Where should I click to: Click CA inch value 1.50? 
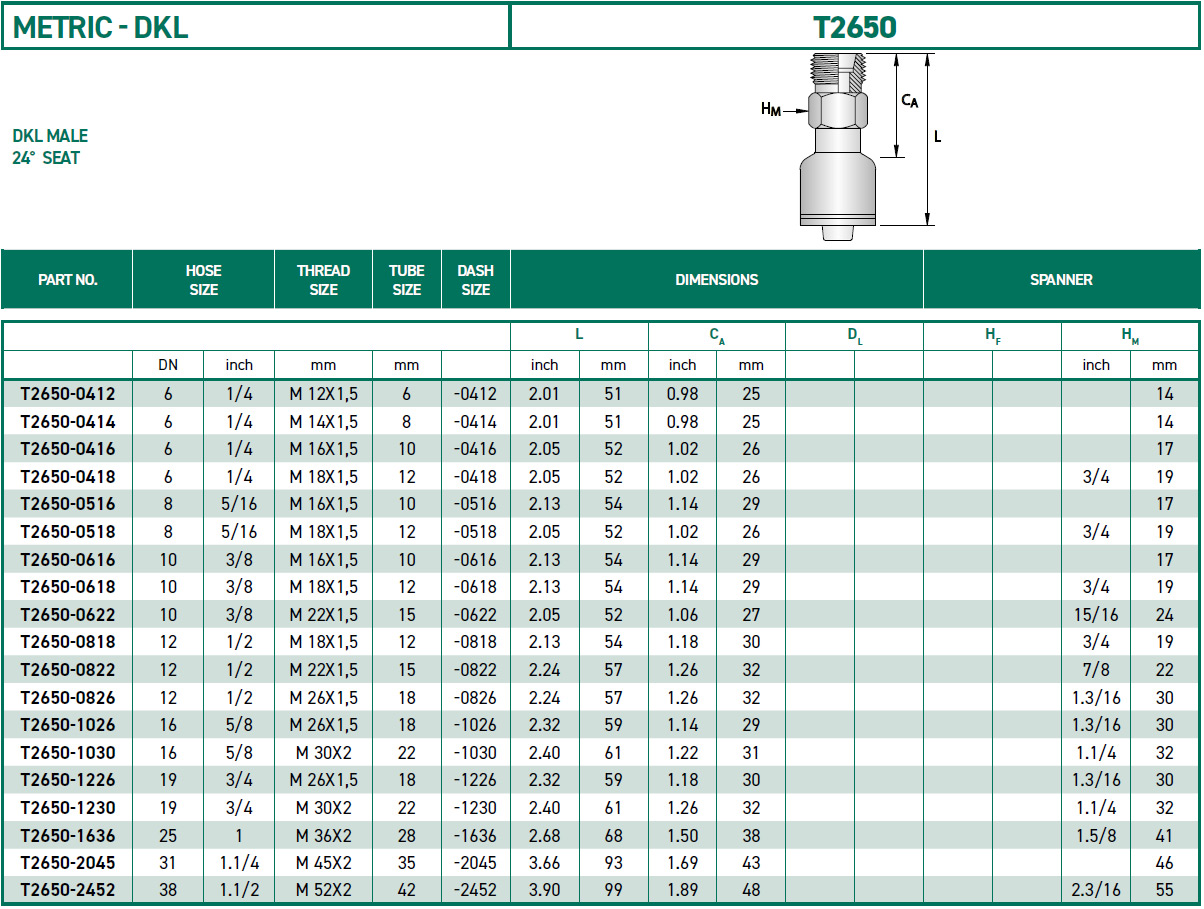click(682, 835)
